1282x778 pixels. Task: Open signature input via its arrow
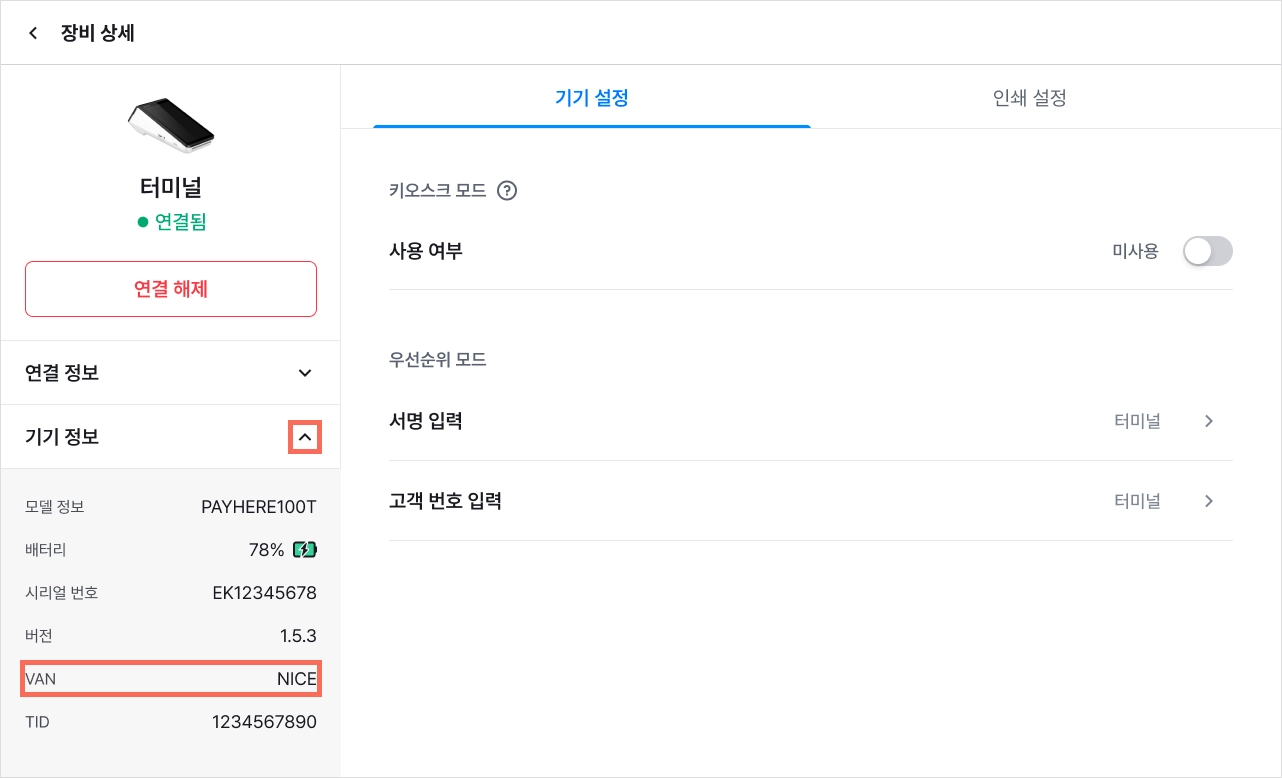pyautogui.click(x=1209, y=421)
